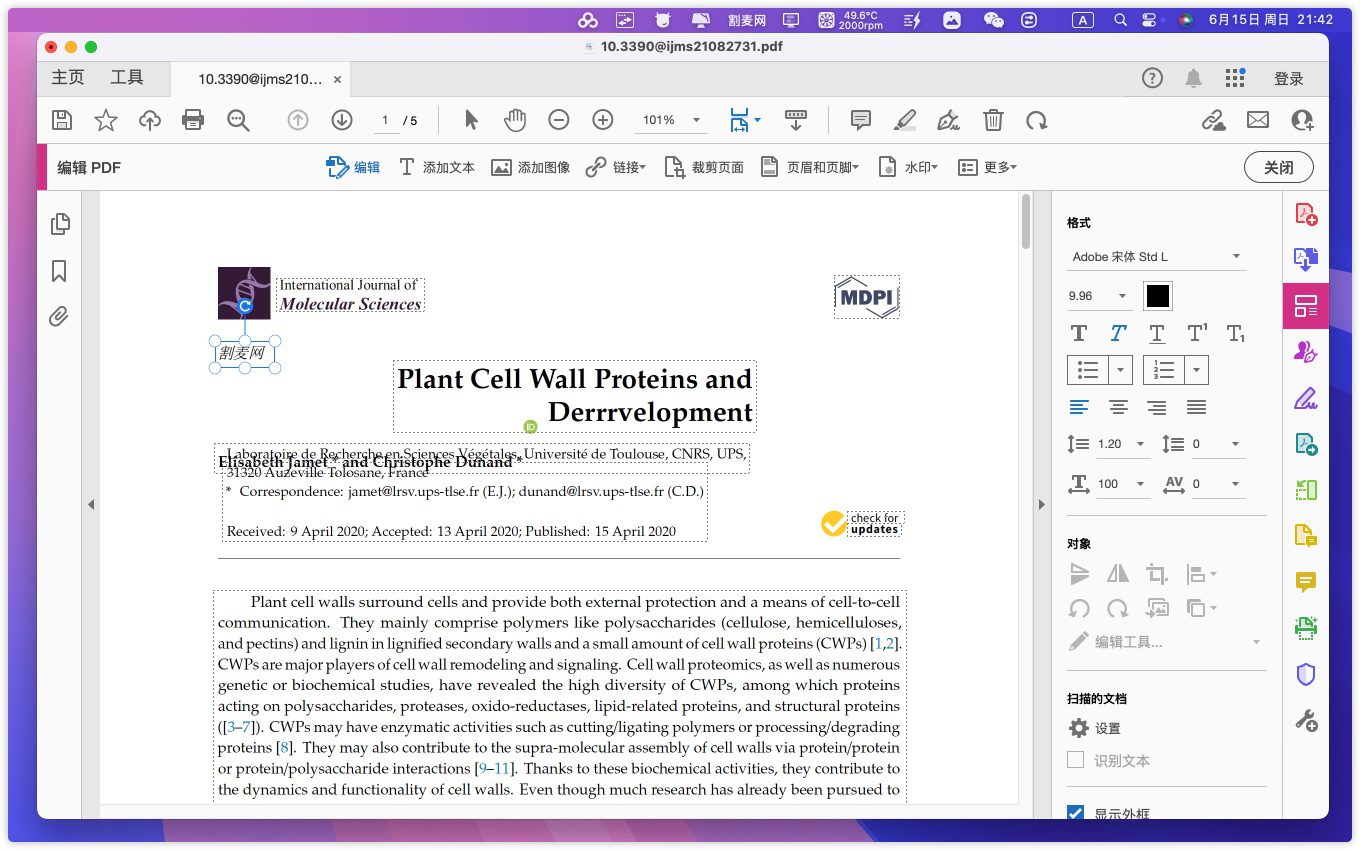Switch to the 工具 tab

coord(127,78)
